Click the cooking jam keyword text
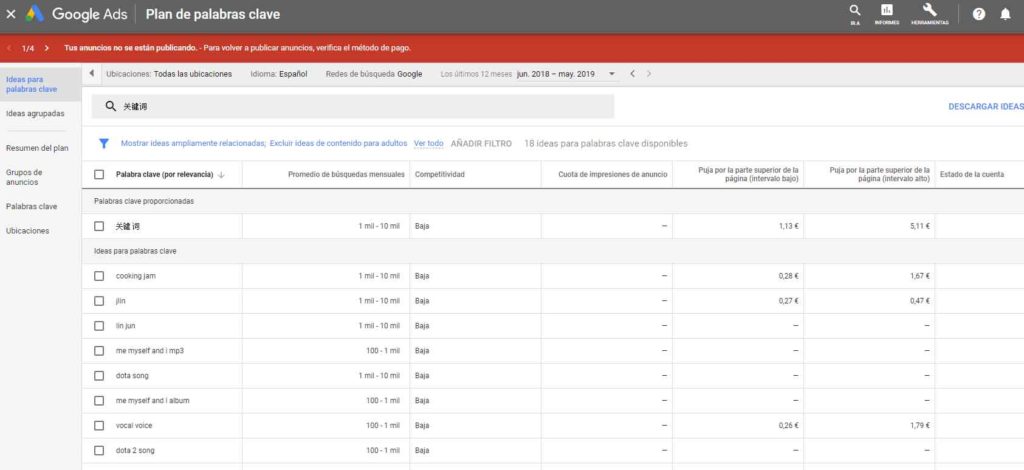The image size is (1024, 470). coord(135,276)
